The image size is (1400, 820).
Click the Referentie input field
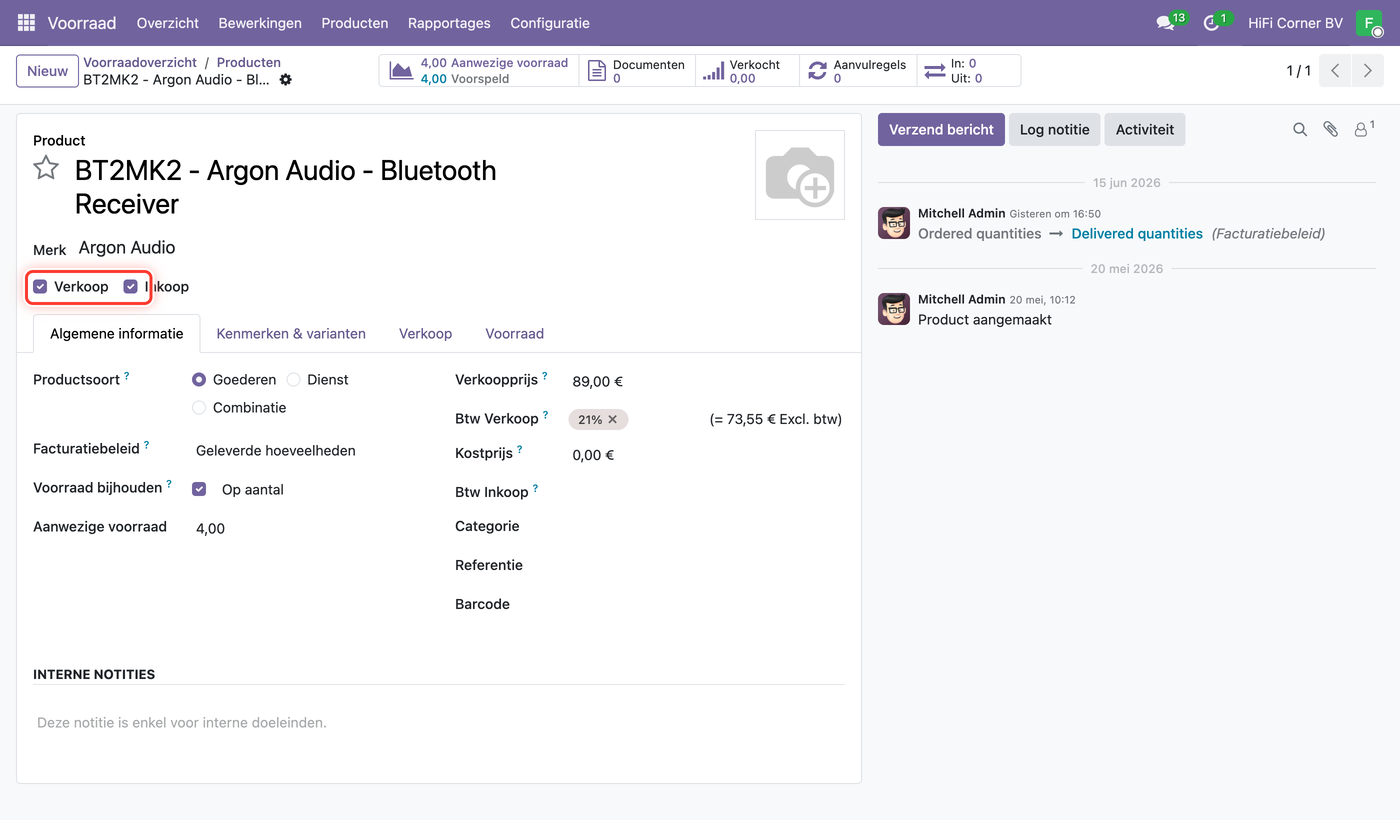pos(706,566)
